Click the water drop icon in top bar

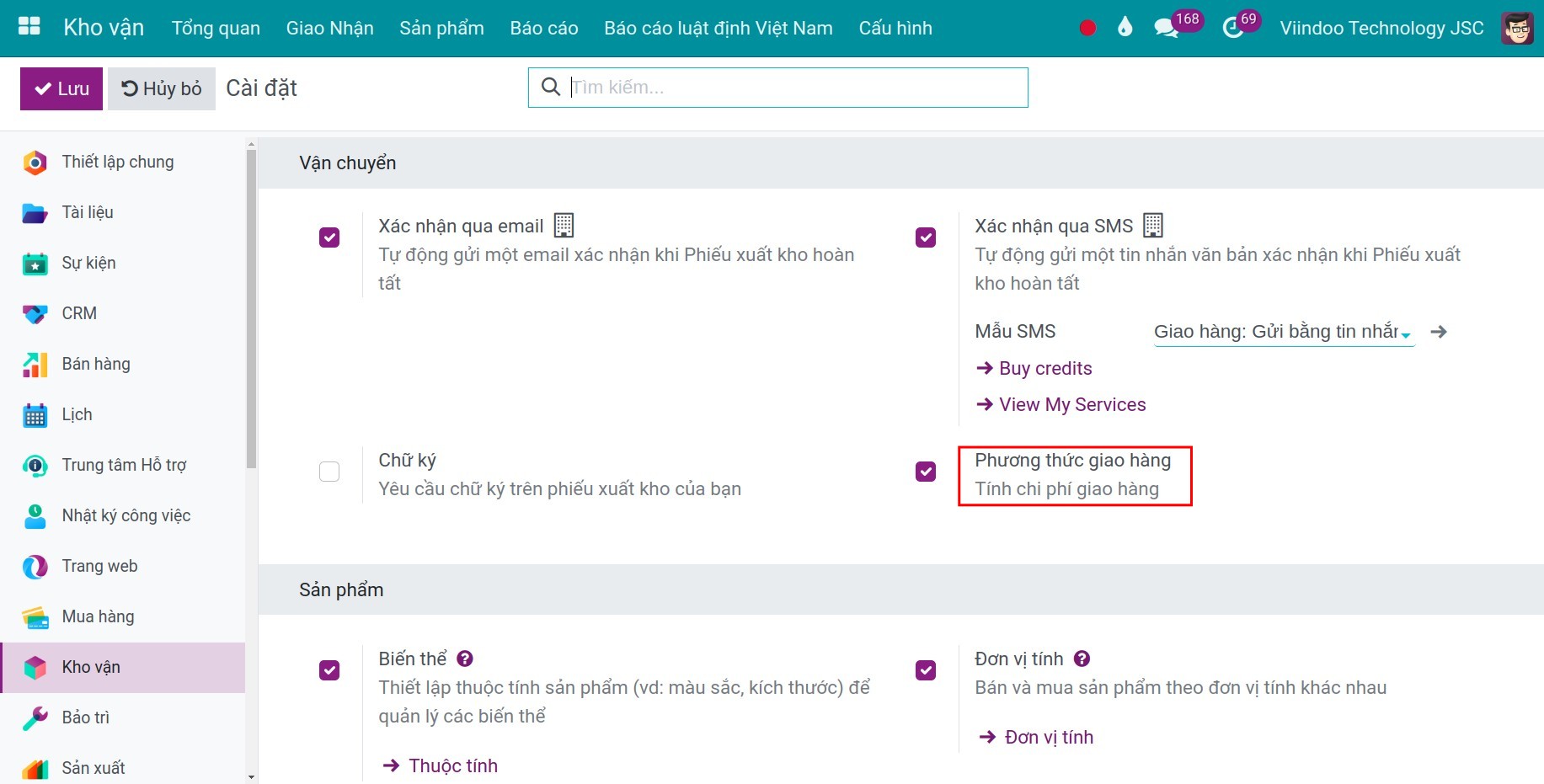pos(1125,28)
